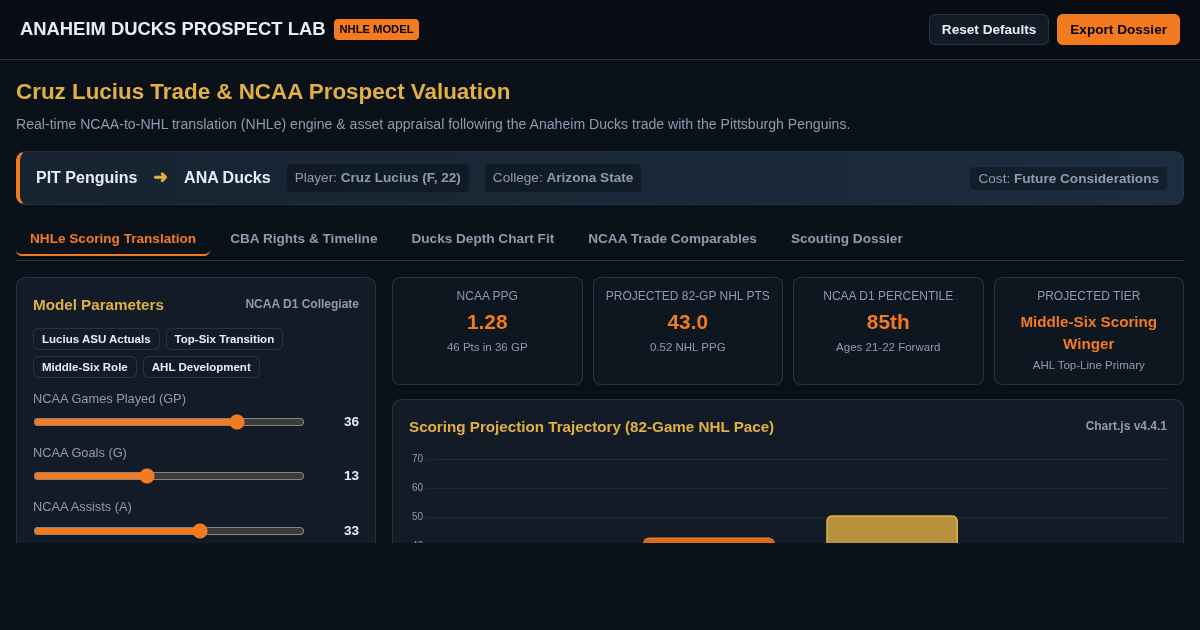Click the Chart.js v4.4.1 label
The width and height of the screenshot is (1200, 630).
pyautogui.click(x=1126, y=426)
